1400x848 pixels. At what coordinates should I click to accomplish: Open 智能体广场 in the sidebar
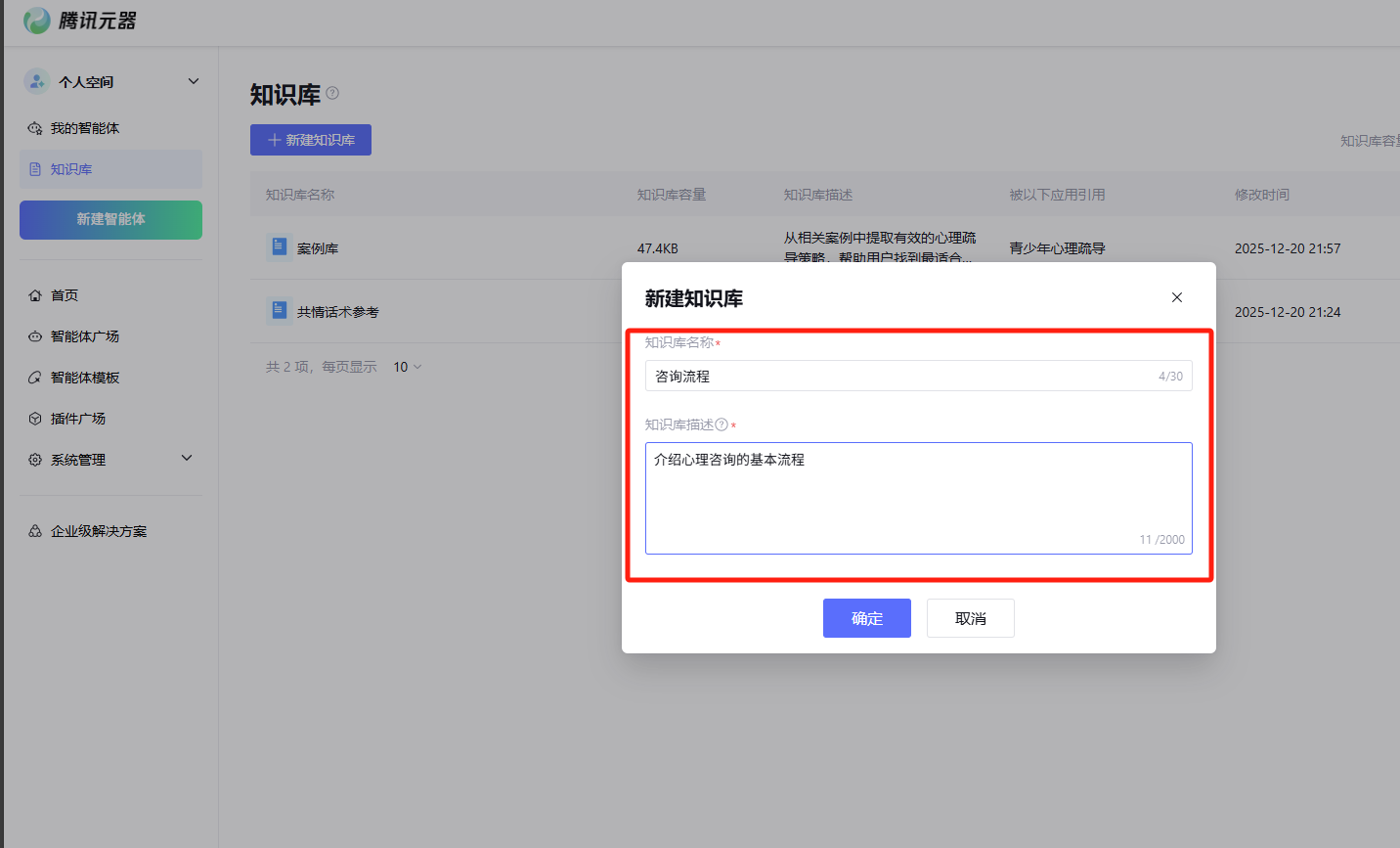point(85,336)
